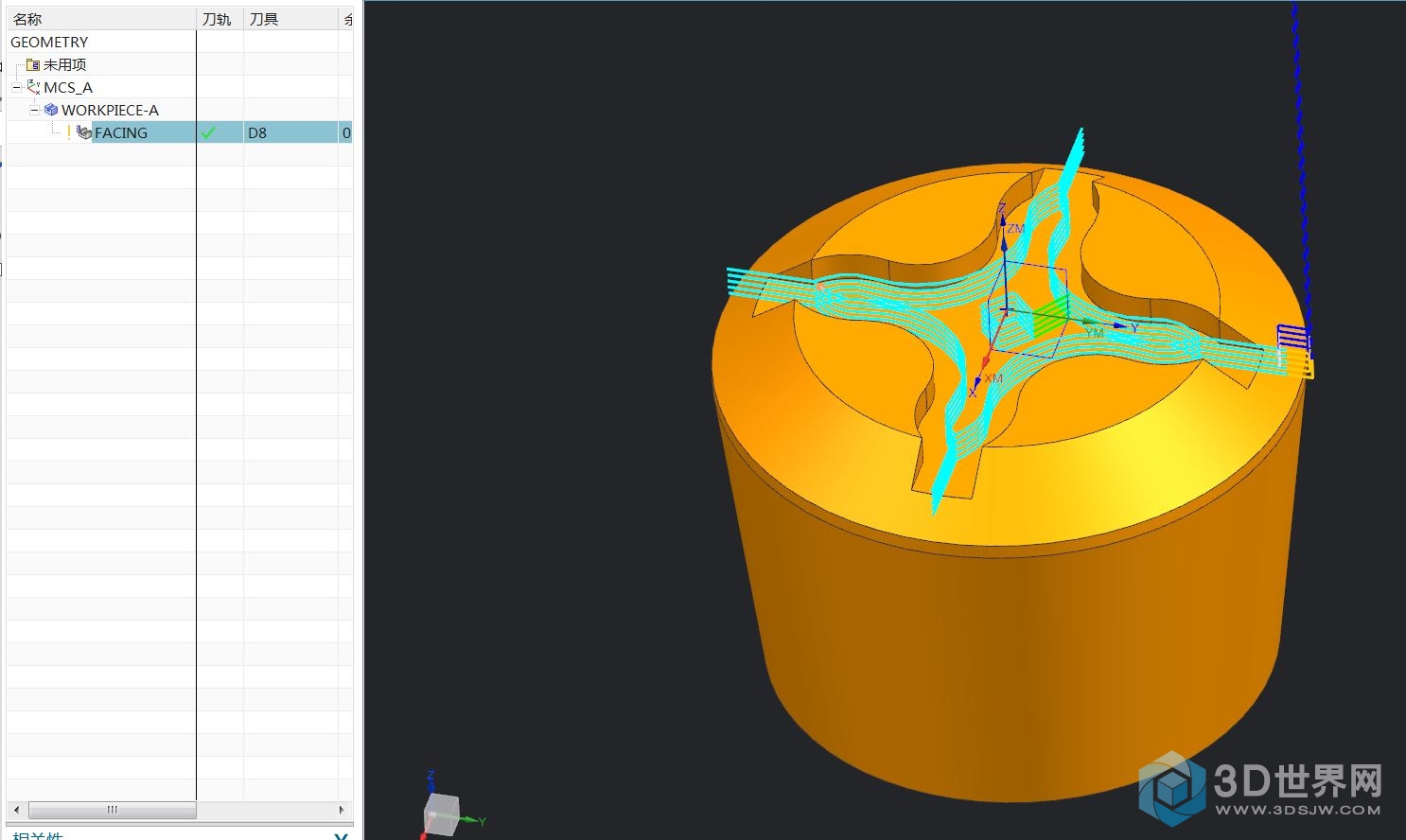Click the 刀具 column header
This screenshot has width=1406, height=840.
(x=291, y=19)
